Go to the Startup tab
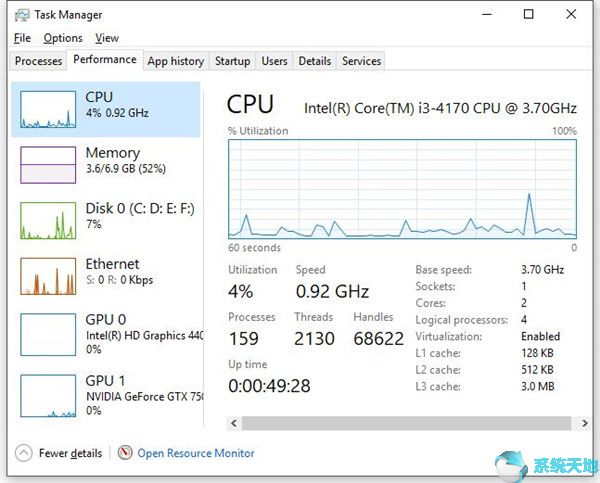The image size is (600, 483). (x=233, y=61)
